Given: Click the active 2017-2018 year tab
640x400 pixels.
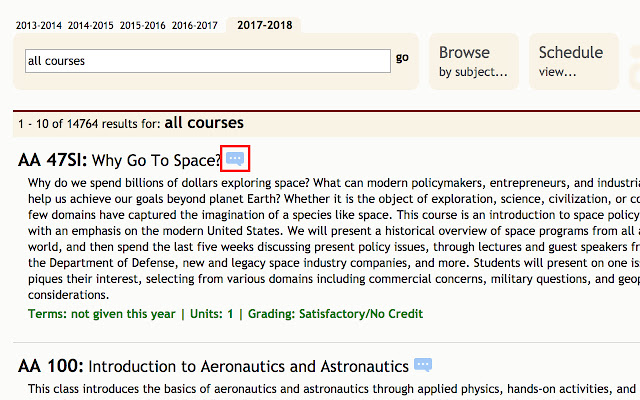Looking at the screenshot, I should (265, 25).
